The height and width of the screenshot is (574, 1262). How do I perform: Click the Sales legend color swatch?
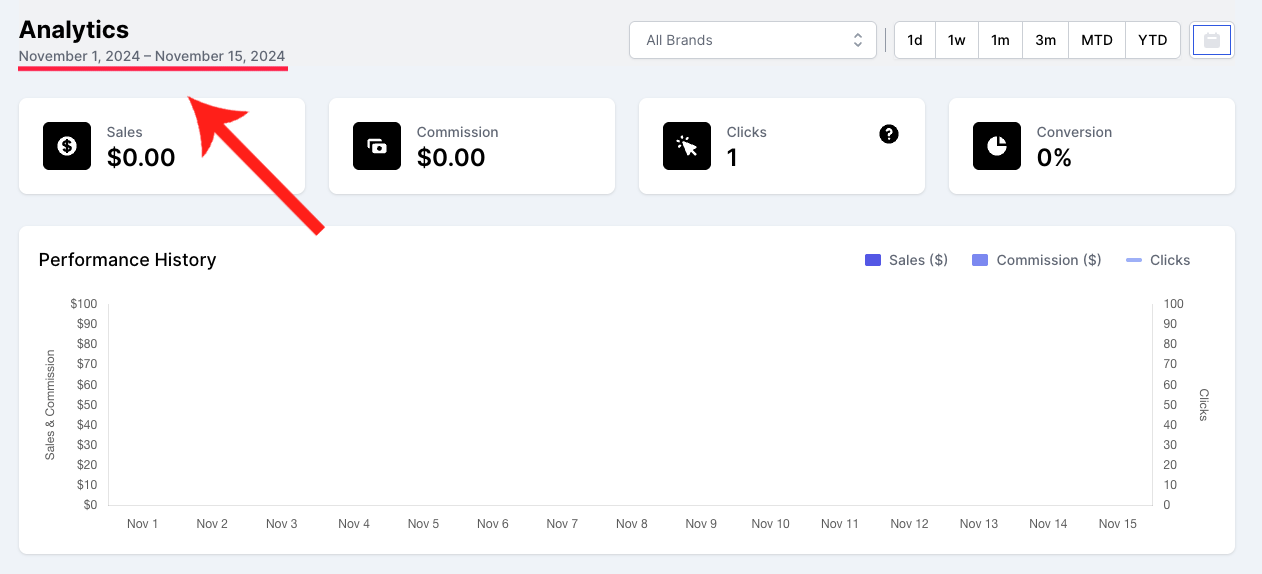(x=873, y=260)
